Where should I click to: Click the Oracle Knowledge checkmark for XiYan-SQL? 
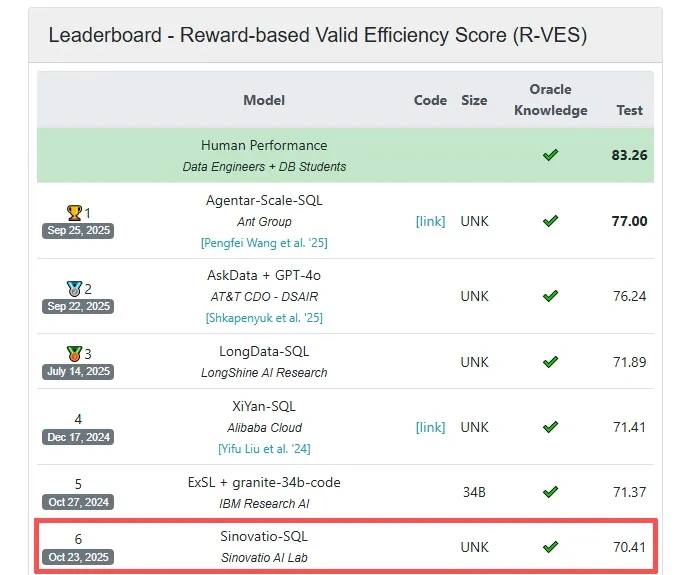point(550,427)
